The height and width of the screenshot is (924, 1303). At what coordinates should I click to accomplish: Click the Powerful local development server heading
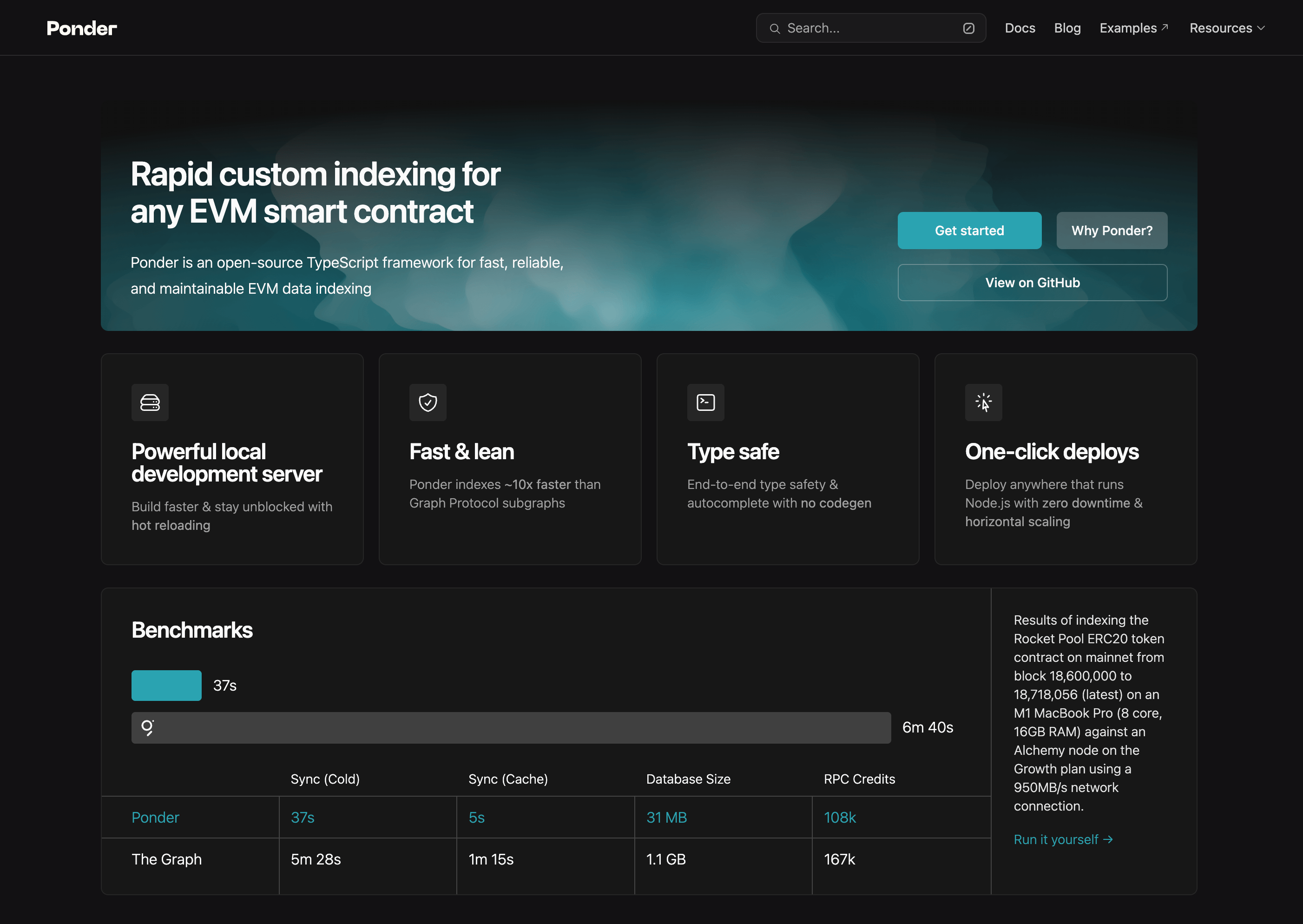(x=227, y=462)
